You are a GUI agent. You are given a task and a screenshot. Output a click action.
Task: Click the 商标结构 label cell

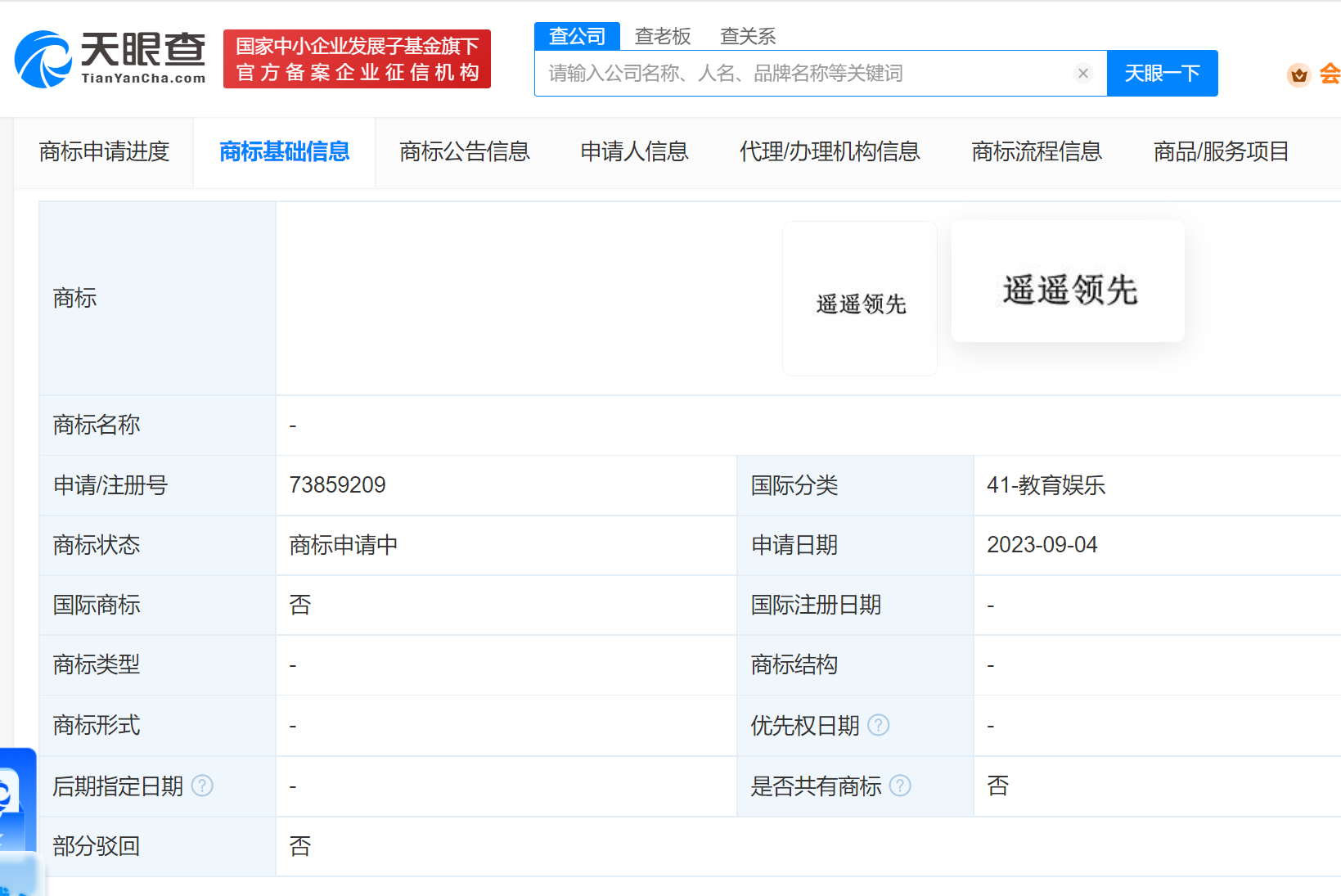pos(855,664)
